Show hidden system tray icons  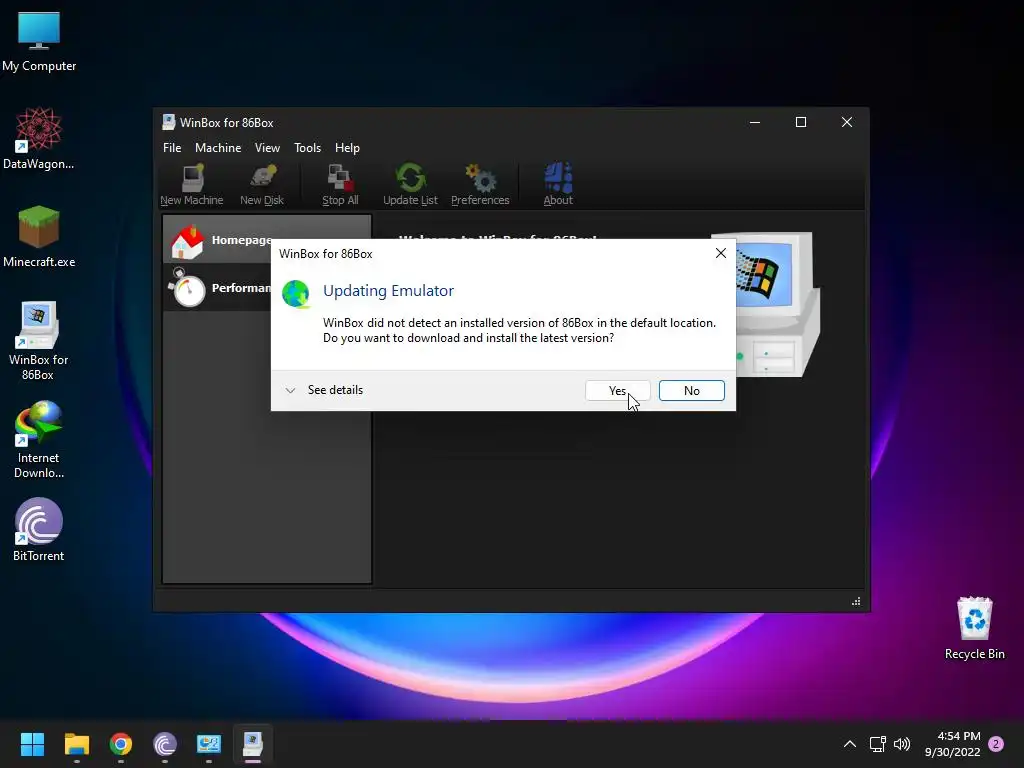[x=850, y=744]
